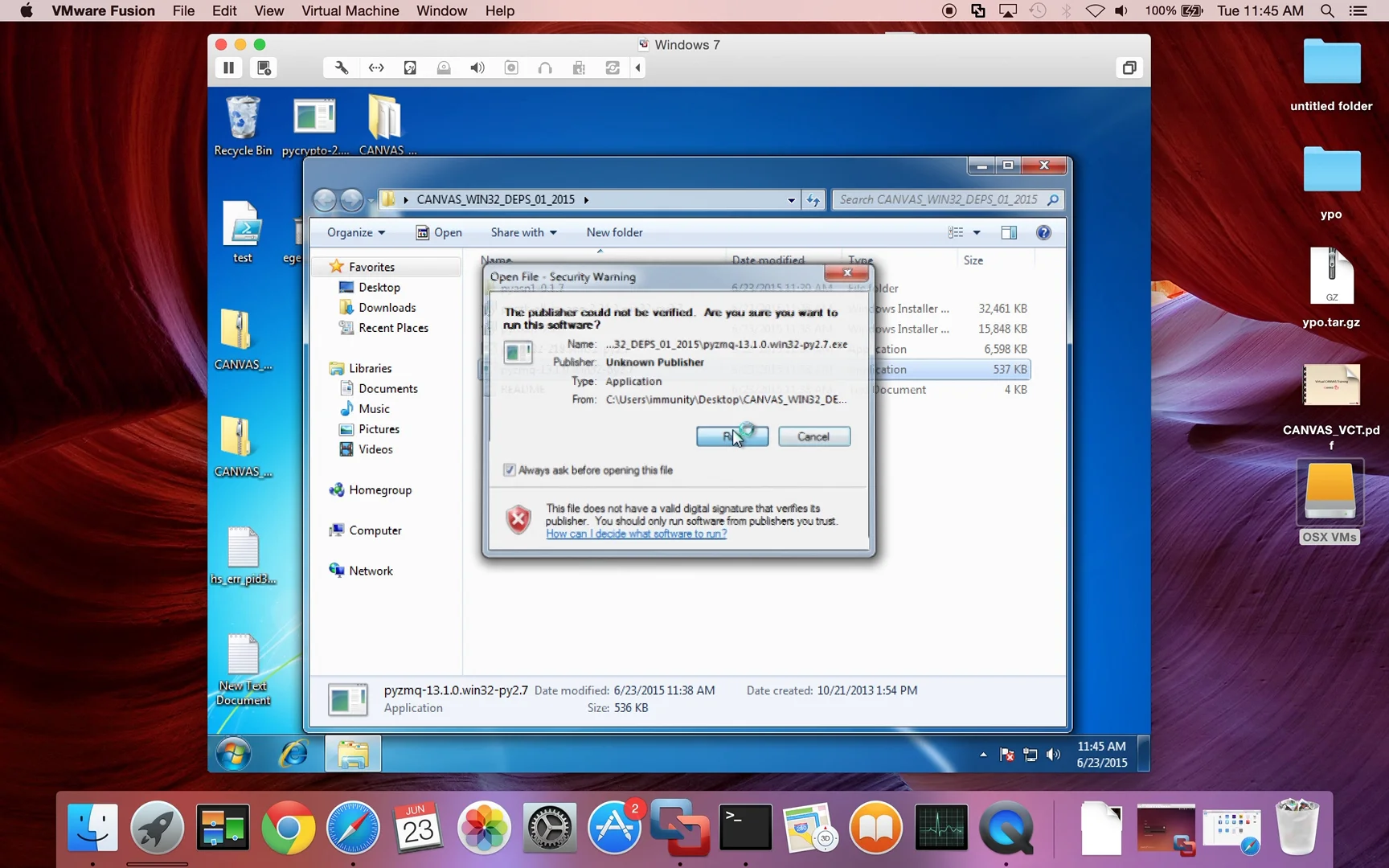Take a snapshot of the virtual machine
The width and height of the screenshot is (1389, 868).
264,68
